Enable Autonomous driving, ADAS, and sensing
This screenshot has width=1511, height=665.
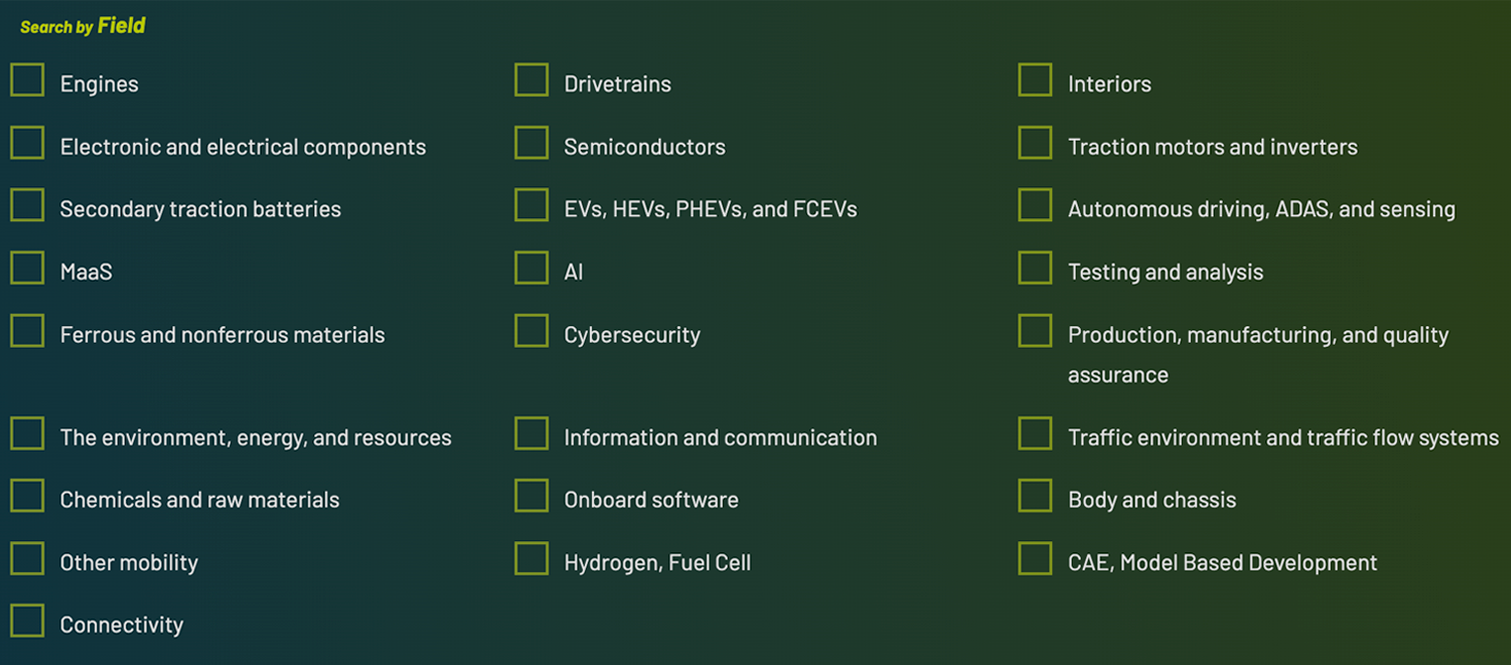coord(1035,205)
